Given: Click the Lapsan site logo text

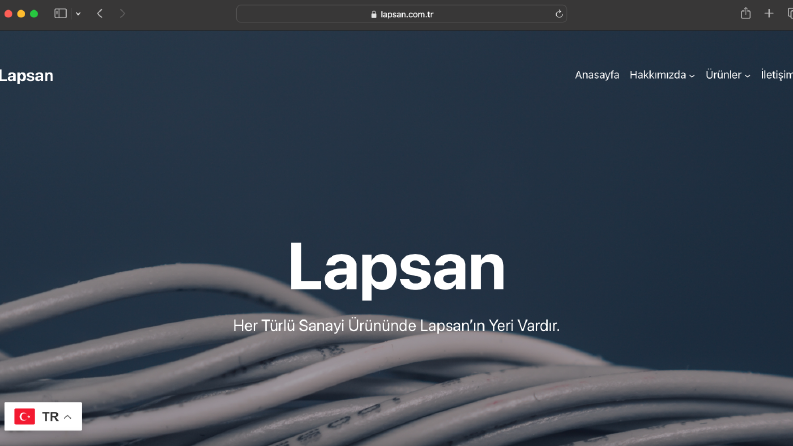Looking at the screenshot, I should point(26,76).
